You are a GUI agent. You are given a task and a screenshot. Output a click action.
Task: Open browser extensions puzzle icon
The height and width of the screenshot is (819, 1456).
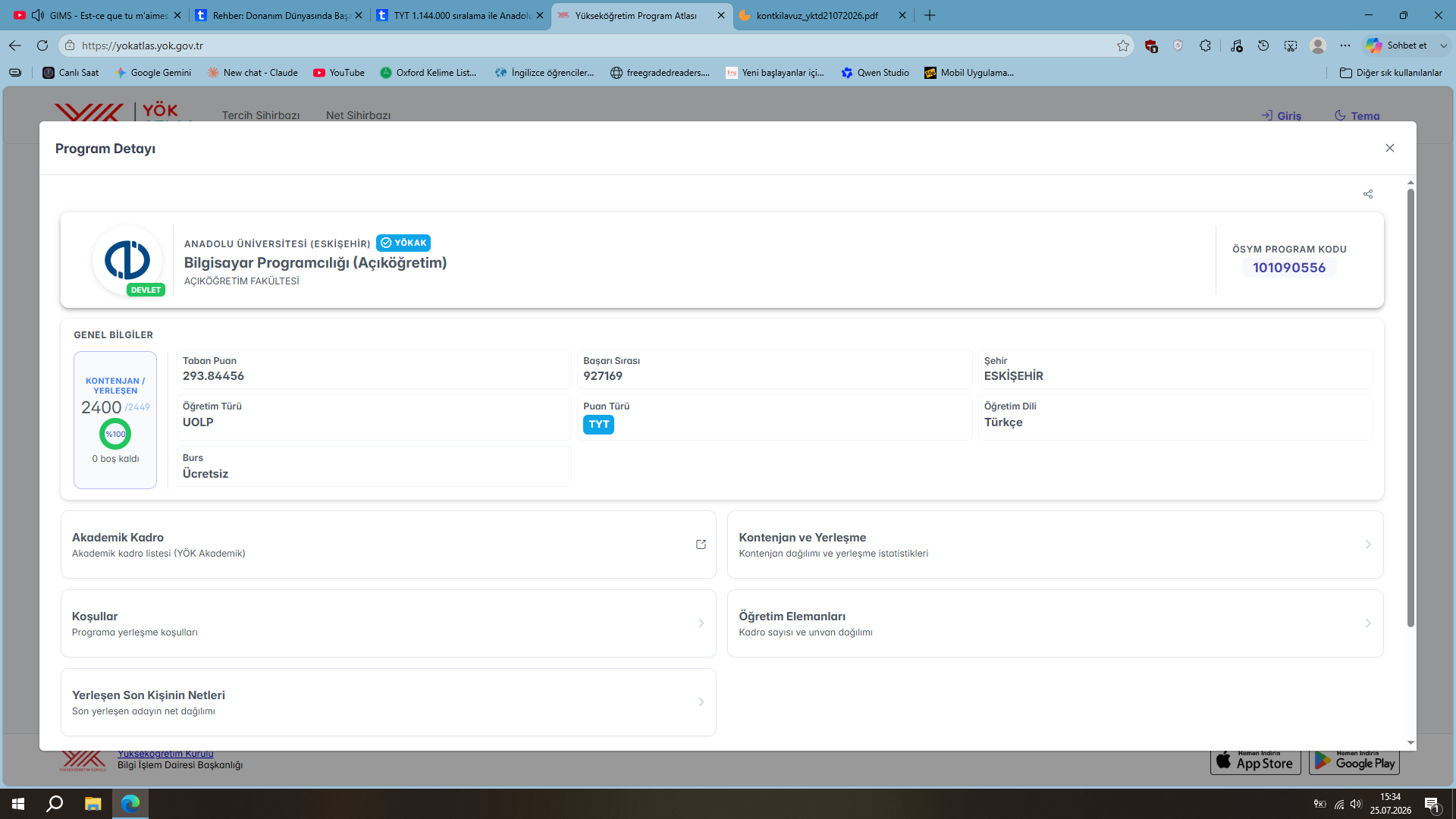tap(1205, 45)
